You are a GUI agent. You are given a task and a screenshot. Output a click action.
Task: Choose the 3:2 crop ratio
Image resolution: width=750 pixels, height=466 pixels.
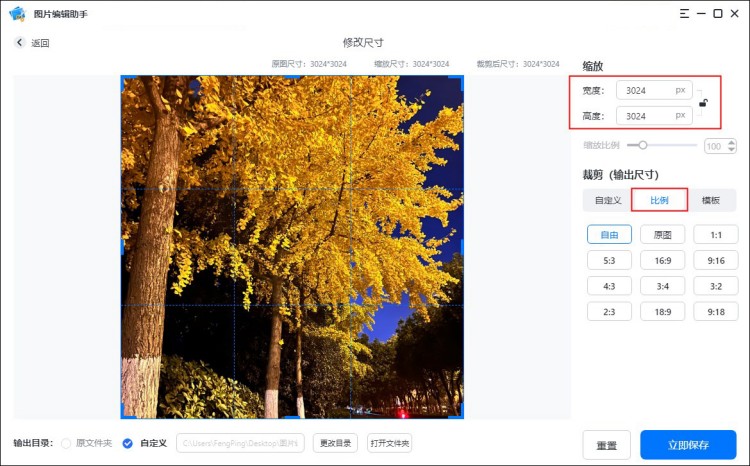[716, 286]
